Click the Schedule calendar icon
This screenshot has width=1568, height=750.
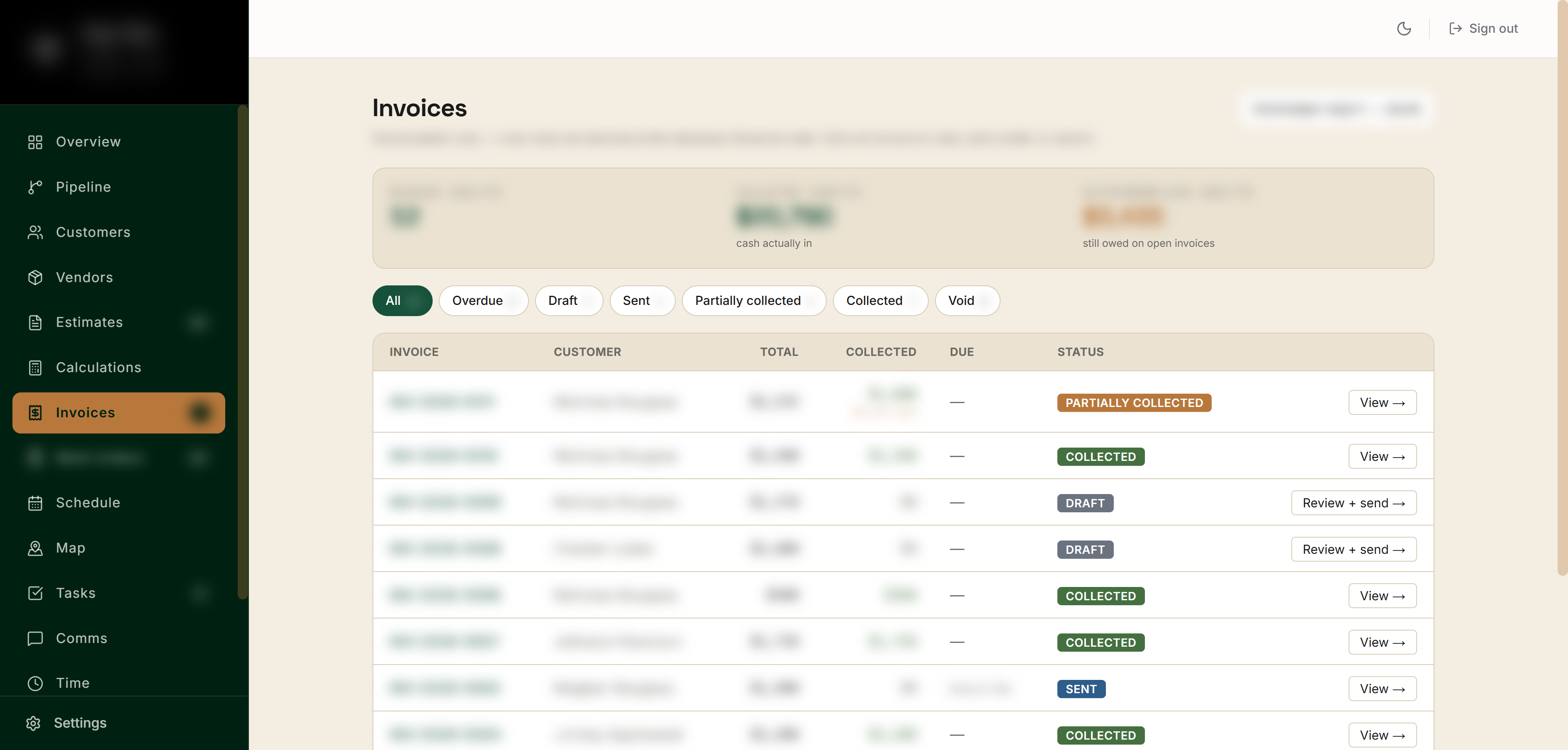point(35,503)
